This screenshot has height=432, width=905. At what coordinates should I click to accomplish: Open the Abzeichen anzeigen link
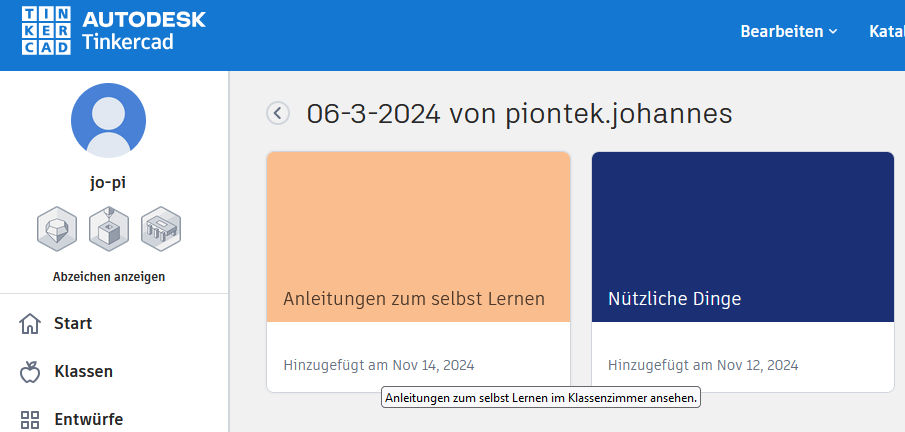point(108,277)
